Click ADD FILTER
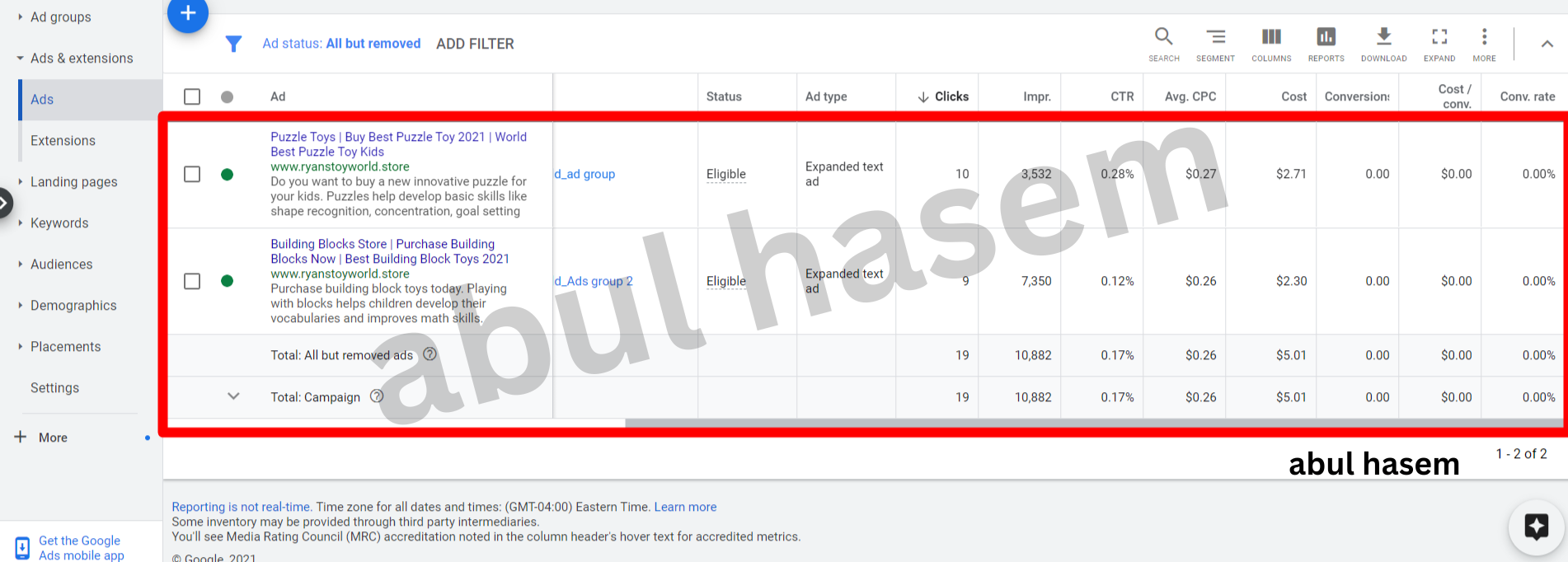 click(475, 44)
